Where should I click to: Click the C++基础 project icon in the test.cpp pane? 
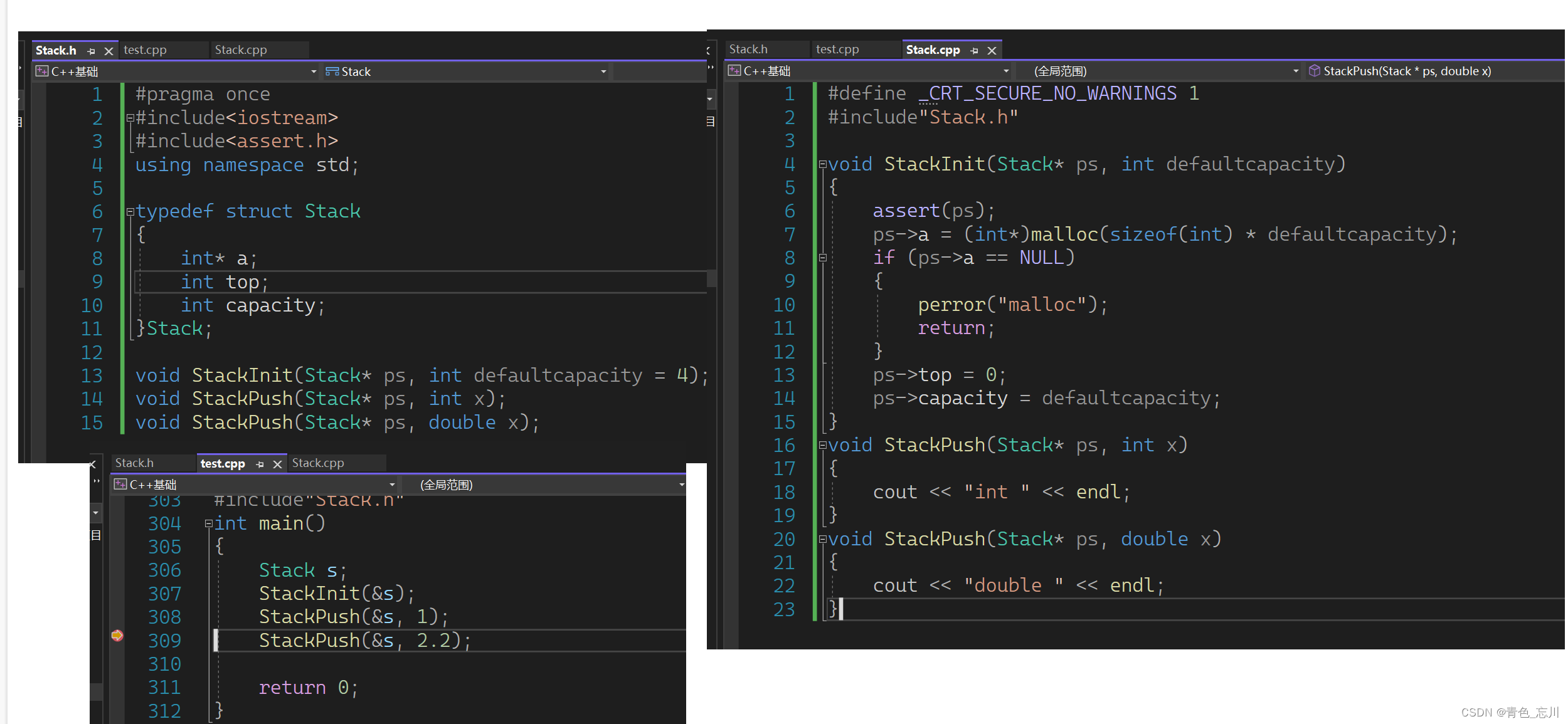tap(120, 484)
